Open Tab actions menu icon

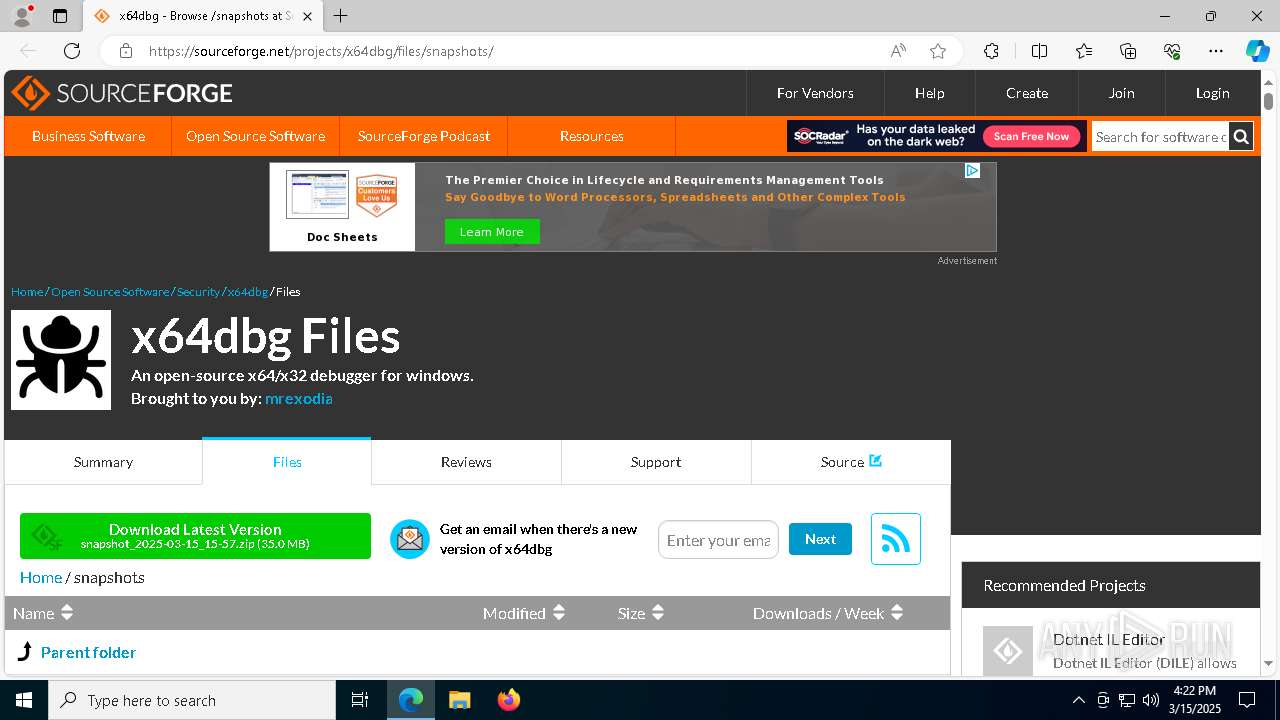click(60, 16)
